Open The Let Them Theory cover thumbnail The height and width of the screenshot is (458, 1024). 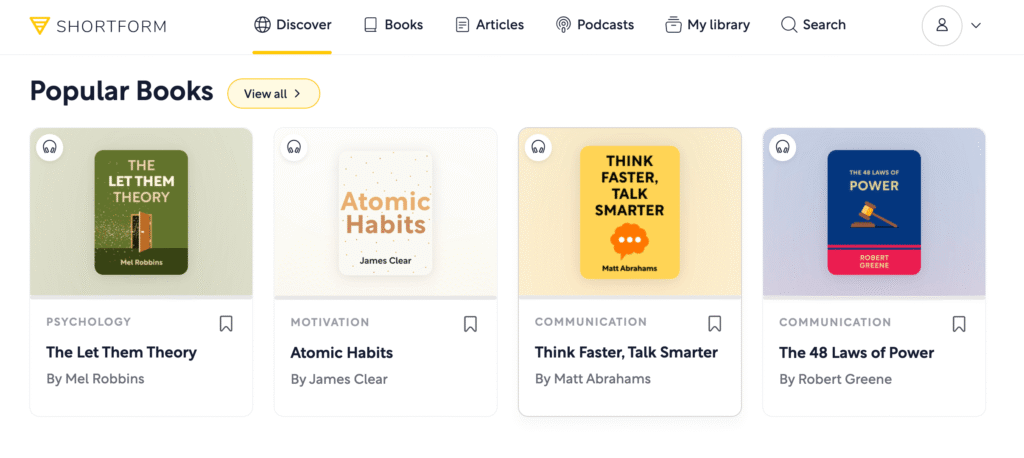pyautogui.click(x=141, y=212)
